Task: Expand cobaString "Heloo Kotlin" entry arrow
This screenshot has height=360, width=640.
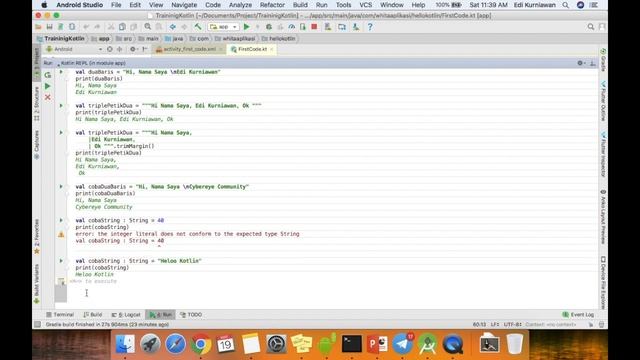Action: point(61,261)
